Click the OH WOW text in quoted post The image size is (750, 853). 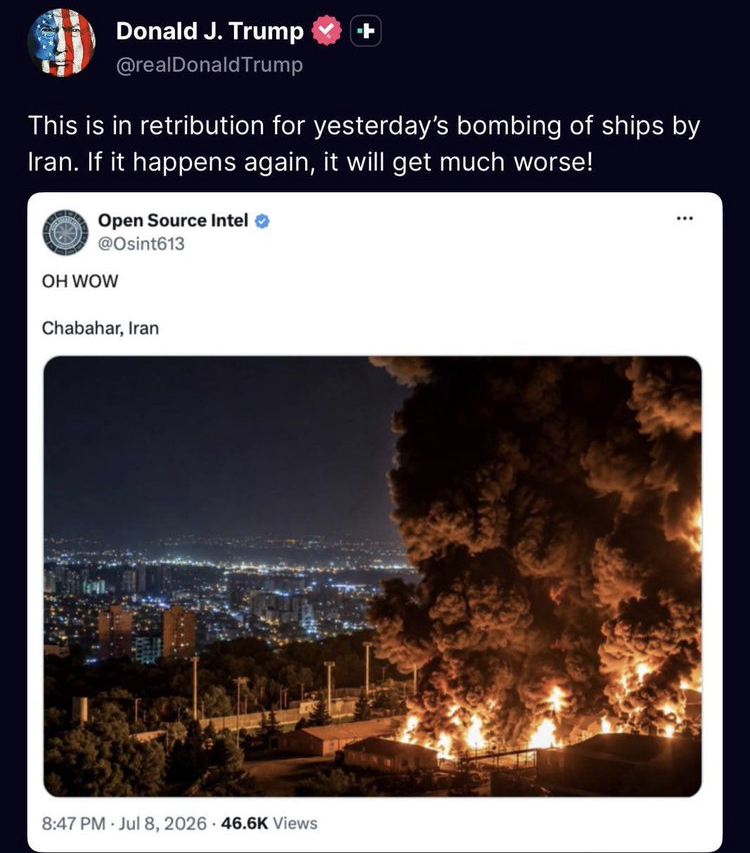coord(80,281)
